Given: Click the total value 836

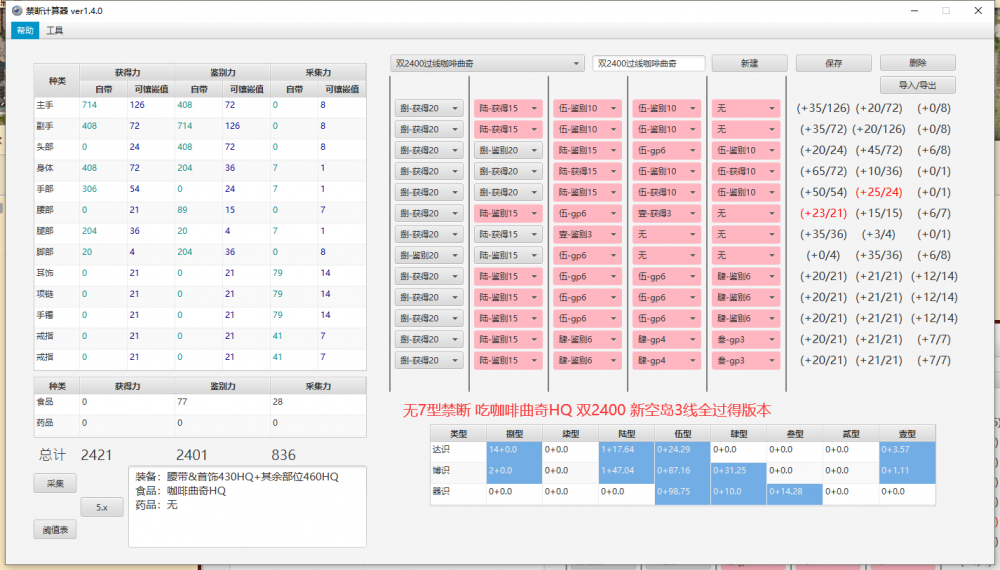Looking at the screenshot, I should [x=283, y=455].
